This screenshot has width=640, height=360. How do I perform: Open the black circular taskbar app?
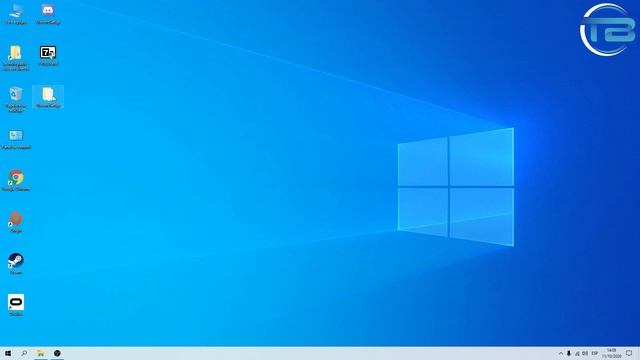pos(57,353)
